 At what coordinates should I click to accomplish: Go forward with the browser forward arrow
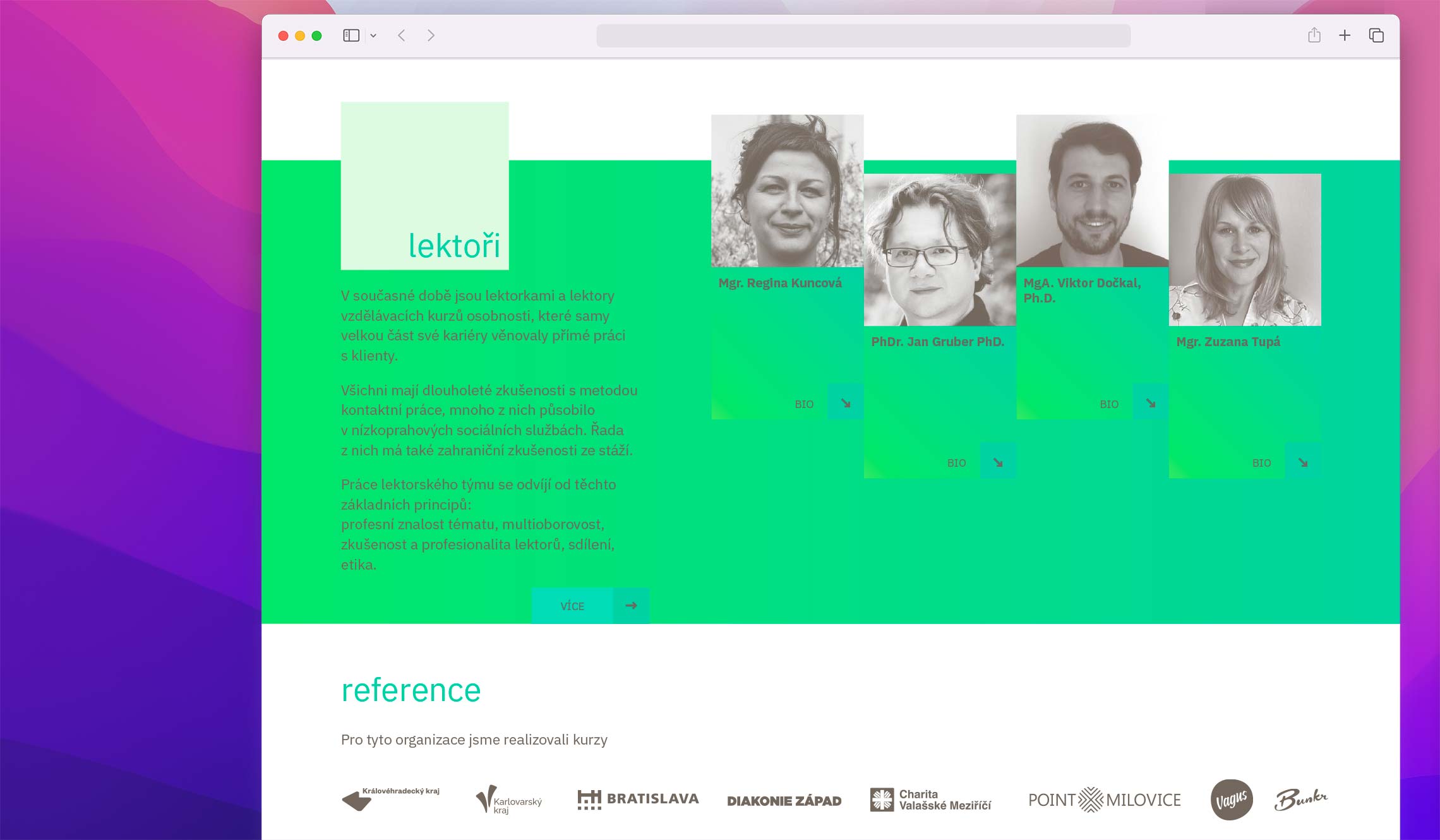(431, 35)
